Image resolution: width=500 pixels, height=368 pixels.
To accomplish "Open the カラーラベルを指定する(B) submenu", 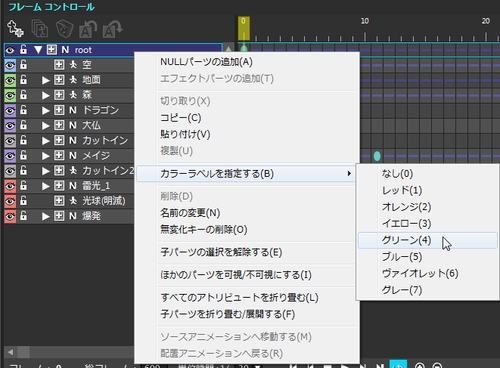I will tap(246, 174).
